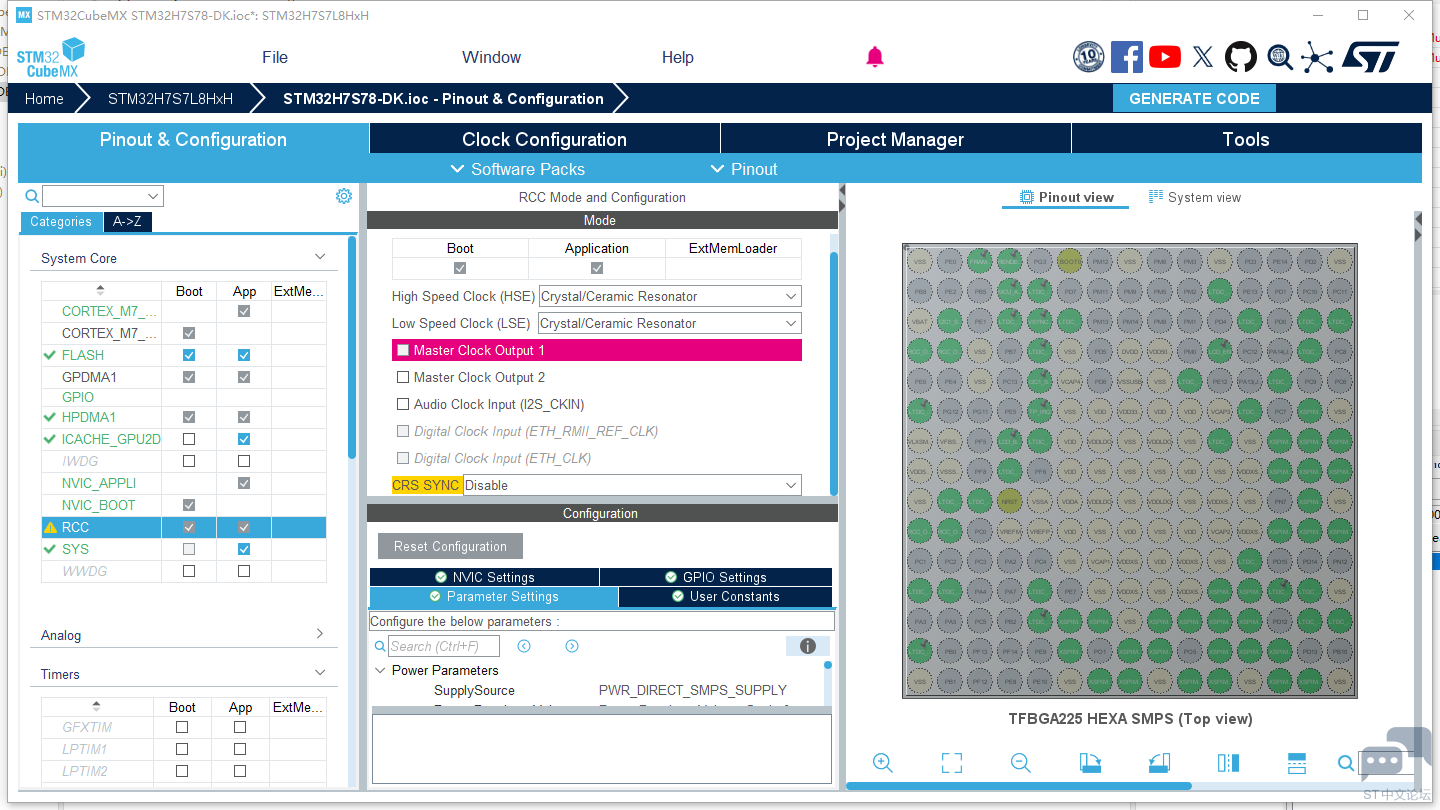The width and height of the screenshot is (1440, 810).
Task: Open NVIC Settings tab
Action: 484,577
